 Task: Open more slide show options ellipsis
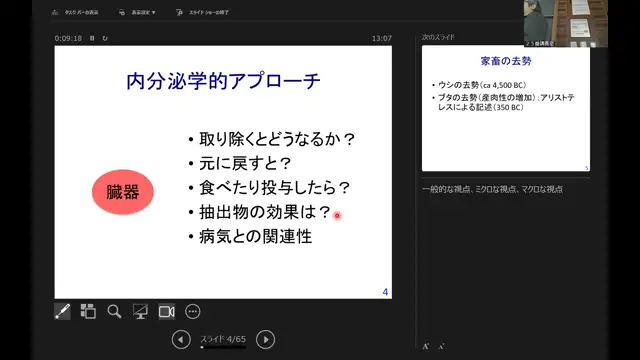pyautogui.click(x=193, y=312)
